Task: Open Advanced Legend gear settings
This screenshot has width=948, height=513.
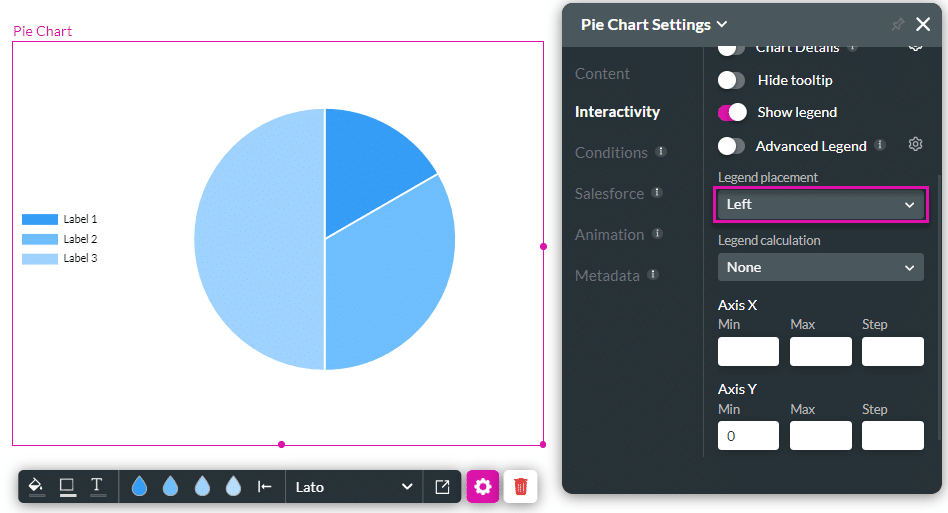Action: click(915, 145)
